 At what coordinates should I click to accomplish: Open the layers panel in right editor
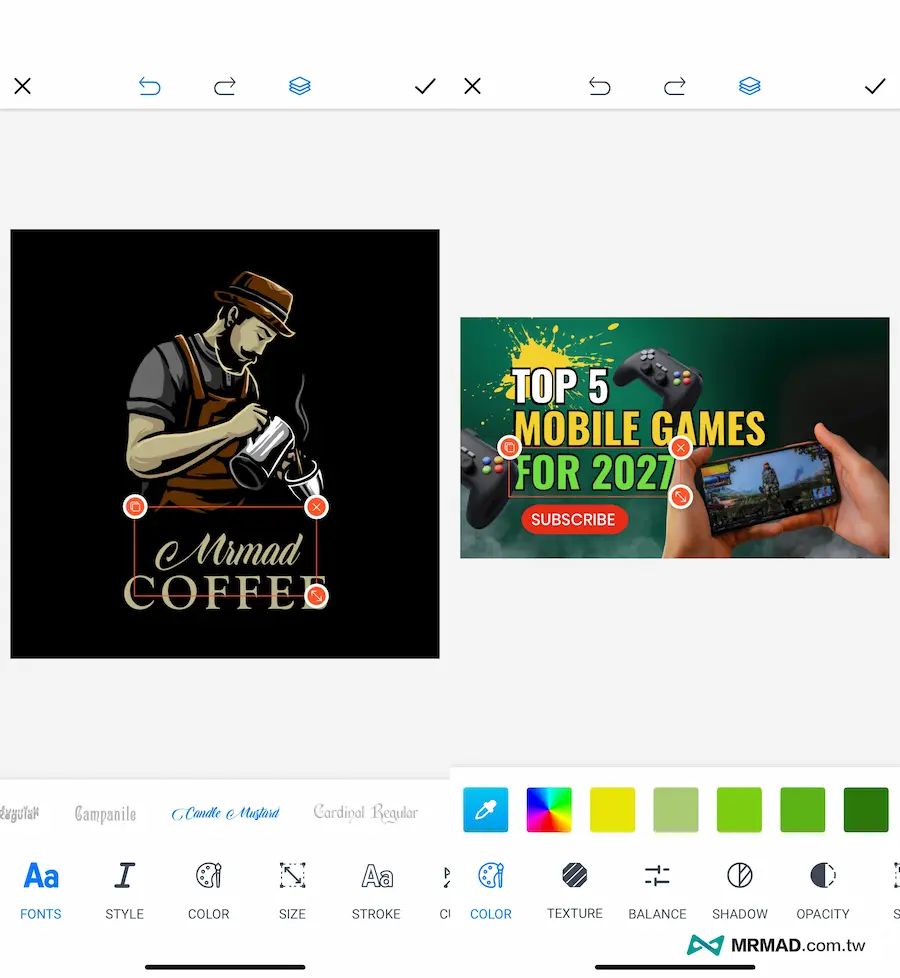tap(750, 87)
